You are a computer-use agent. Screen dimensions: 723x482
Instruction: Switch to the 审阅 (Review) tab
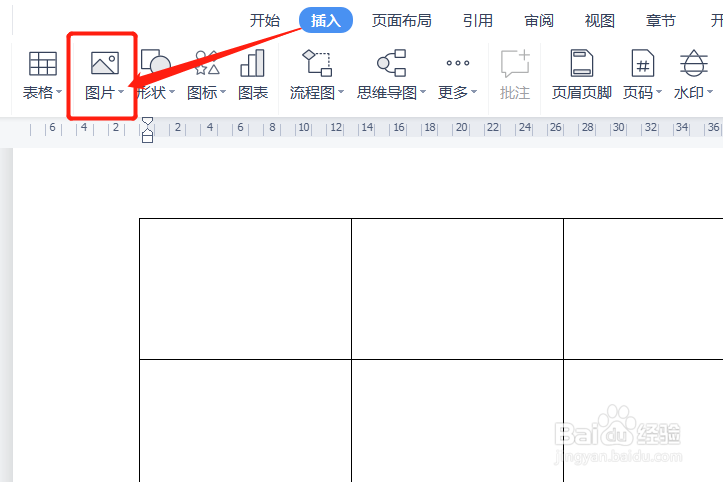pyautogui.click(x=539, y=21)
